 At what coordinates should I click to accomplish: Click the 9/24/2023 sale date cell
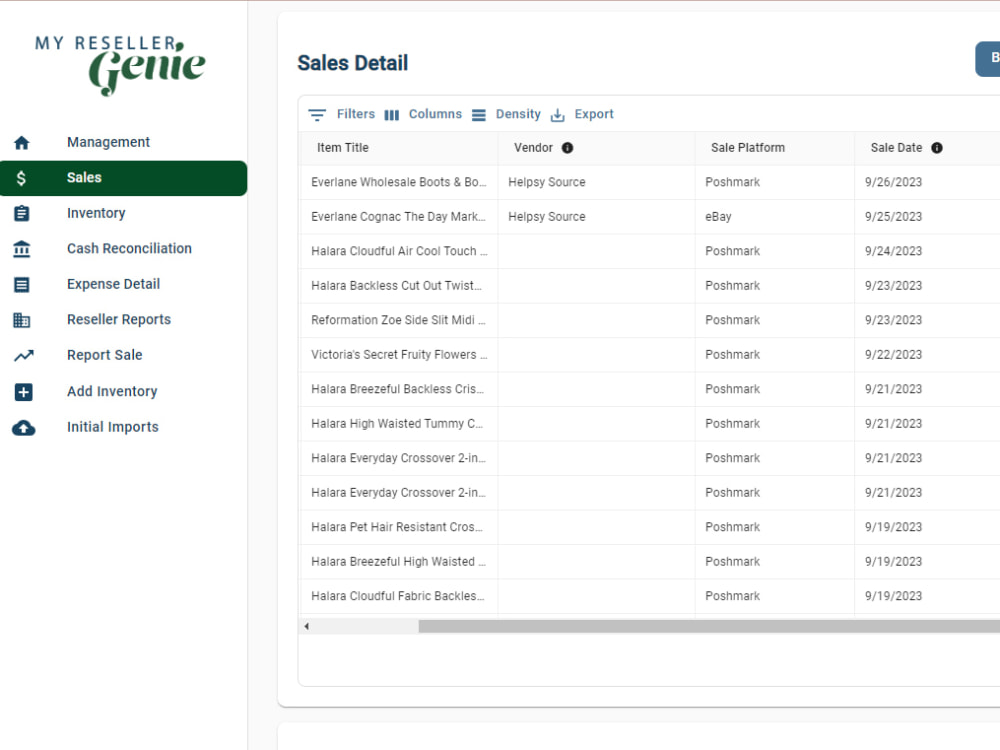[927, 251]
